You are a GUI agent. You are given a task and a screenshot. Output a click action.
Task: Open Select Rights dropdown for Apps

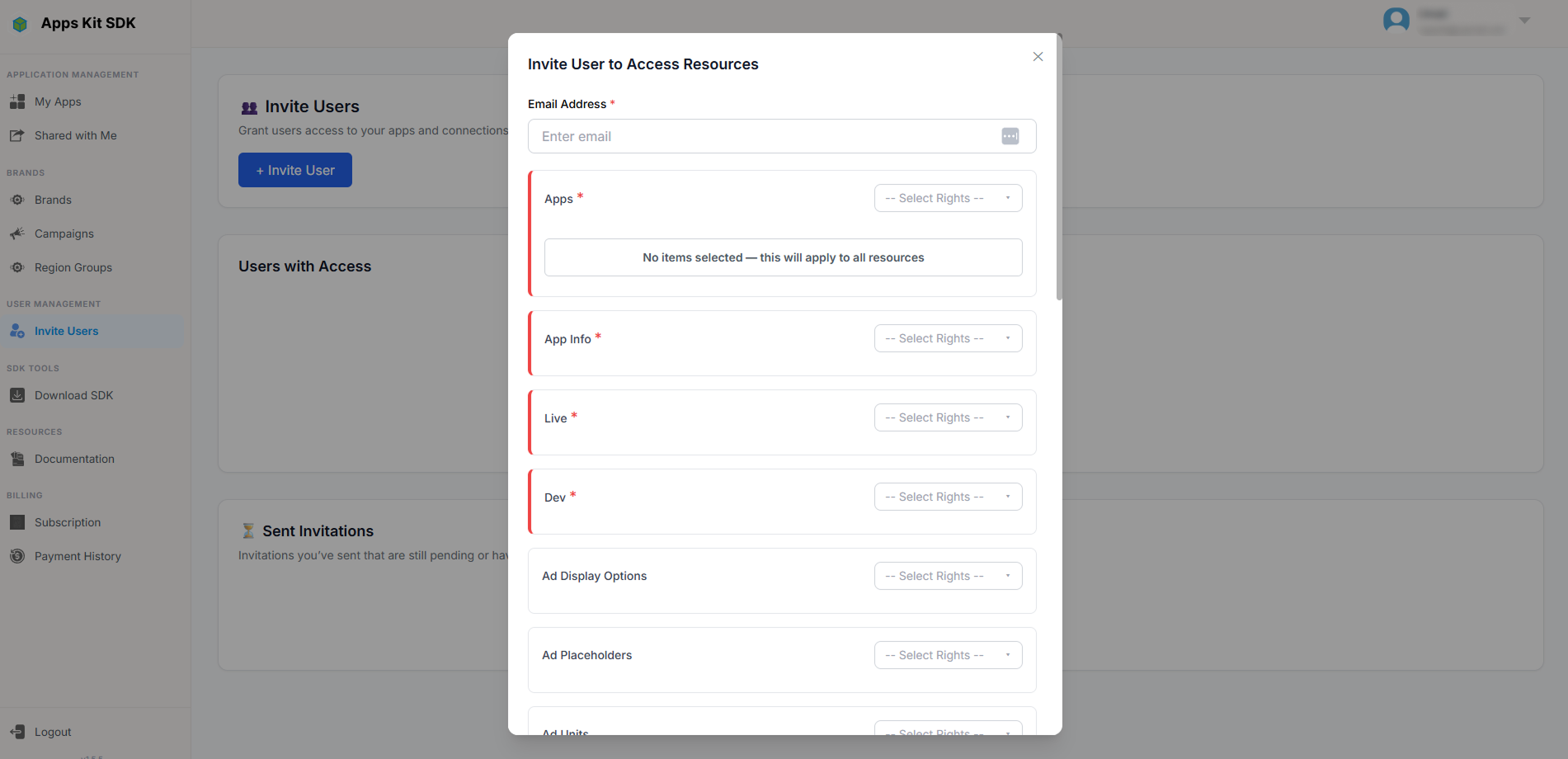pos(949,198)
